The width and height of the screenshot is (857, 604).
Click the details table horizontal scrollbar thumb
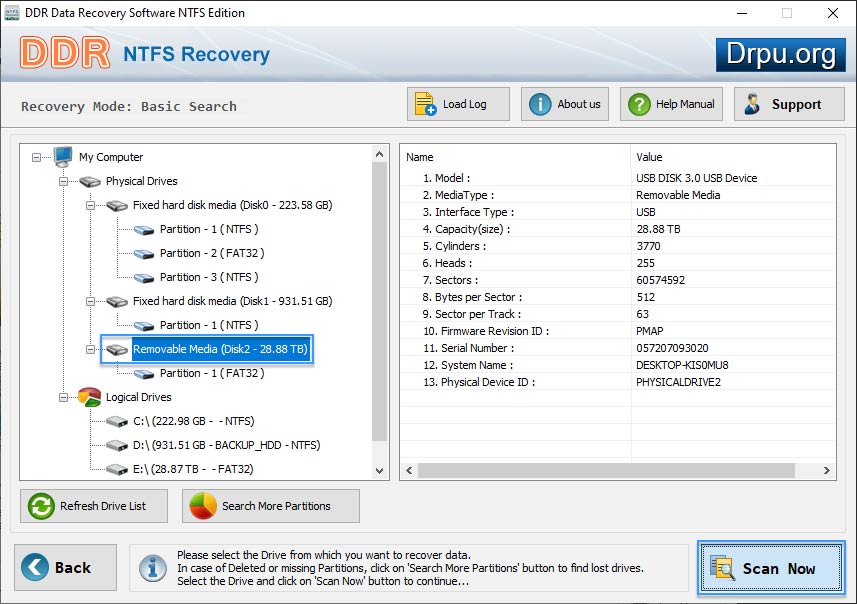606,471
